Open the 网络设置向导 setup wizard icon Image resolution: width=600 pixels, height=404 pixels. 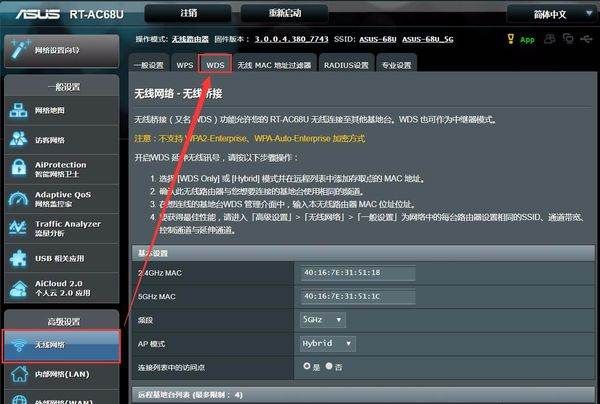pyautogui.click(x=60, y=50)
